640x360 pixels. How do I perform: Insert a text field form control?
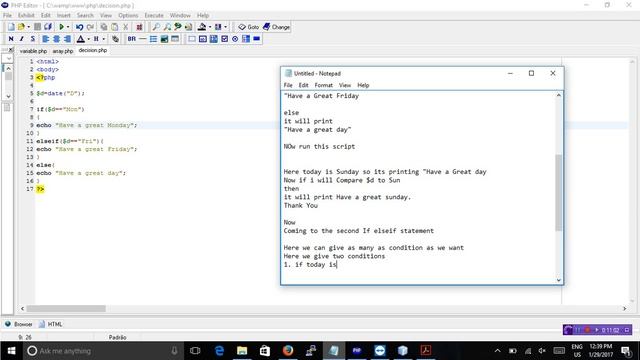coord(203,39)
